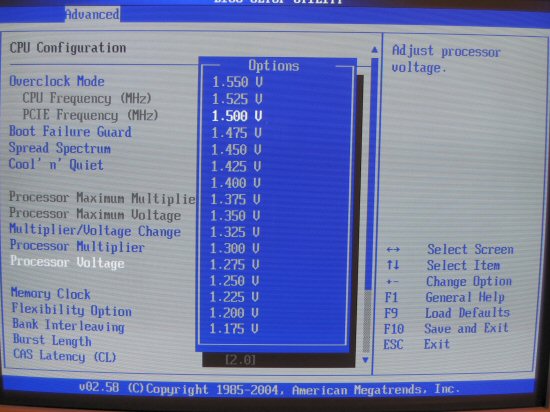Toggle the Cool' n' Quiet setting
Screen dimensions: 550x412
(x=56, y=164)
